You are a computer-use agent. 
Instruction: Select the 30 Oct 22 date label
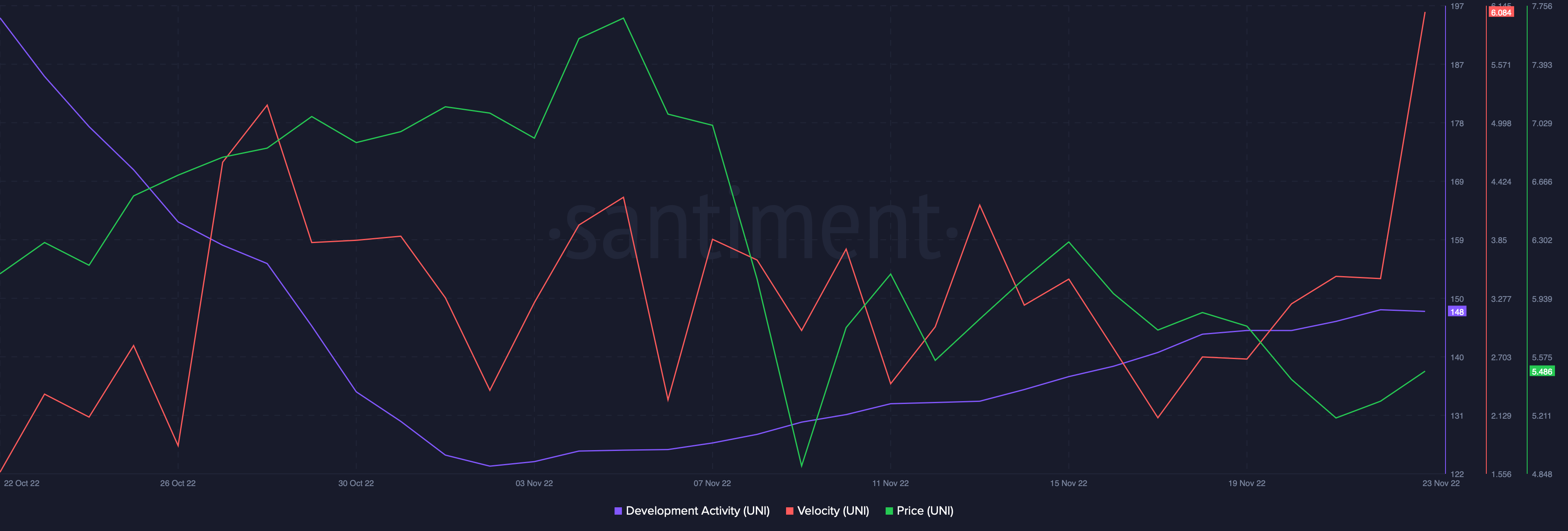click(356, 483)
